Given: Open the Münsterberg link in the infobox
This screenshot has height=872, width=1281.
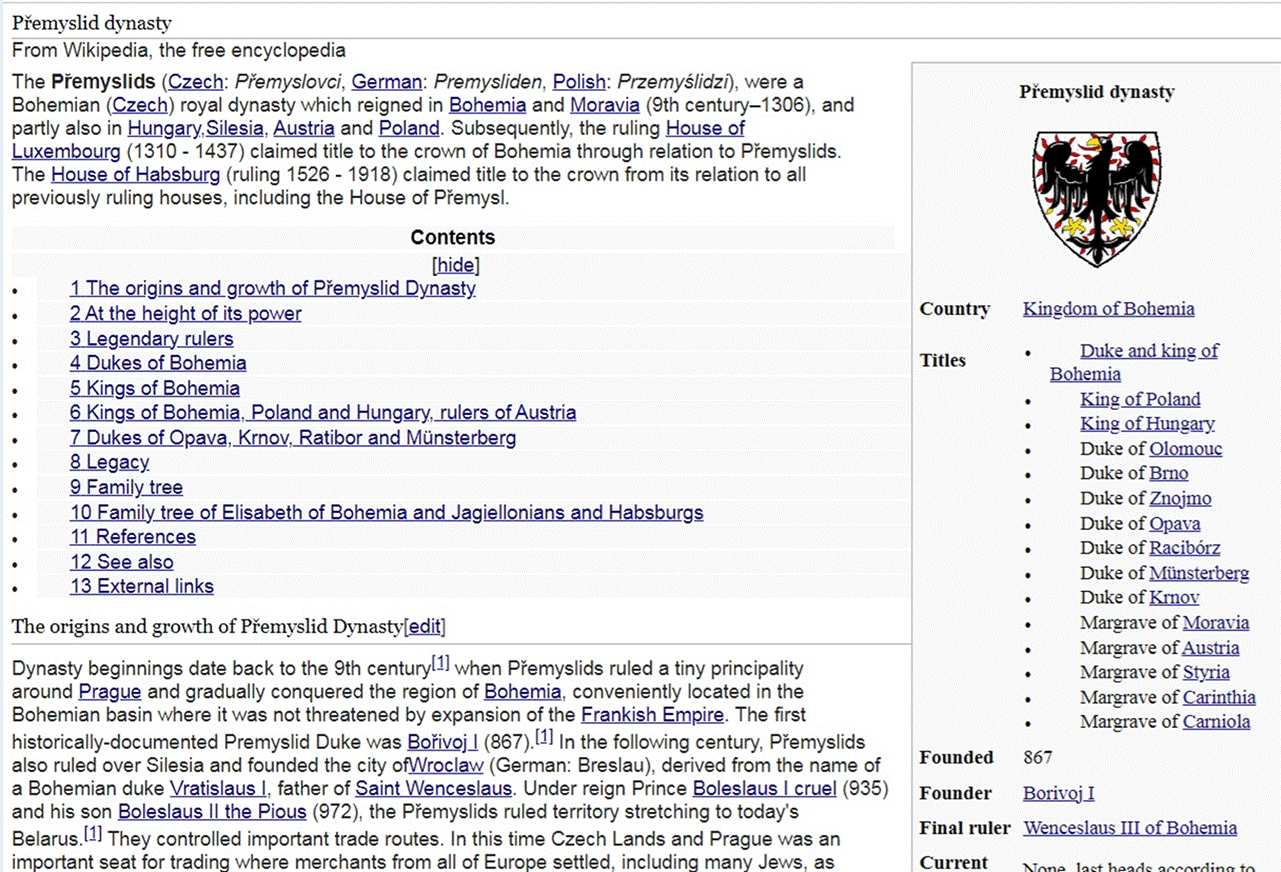Looking at the screenshot, I should tap(1199, 572).
